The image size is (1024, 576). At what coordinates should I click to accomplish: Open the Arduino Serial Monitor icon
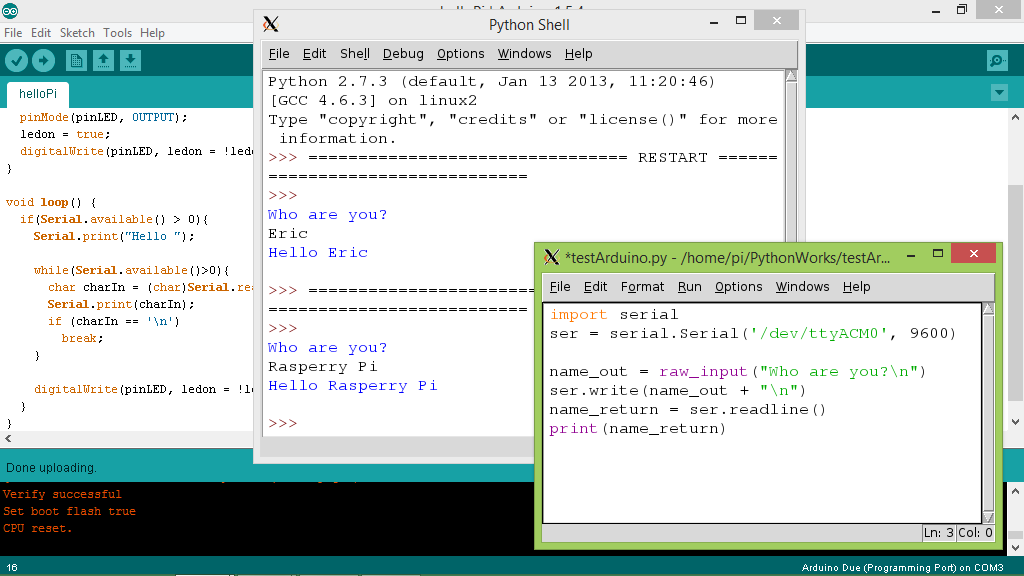[997, 61]
